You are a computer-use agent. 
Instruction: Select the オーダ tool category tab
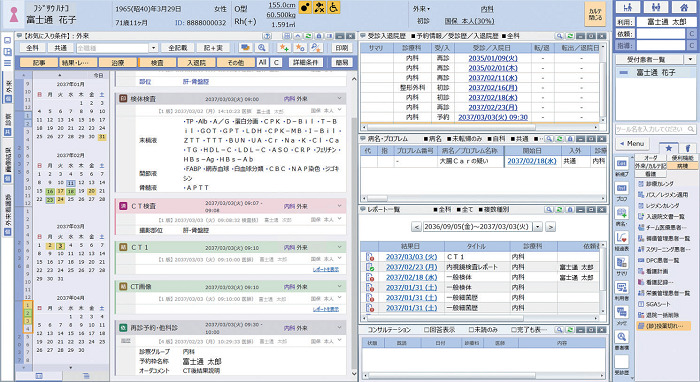click(x=650, y=158)
